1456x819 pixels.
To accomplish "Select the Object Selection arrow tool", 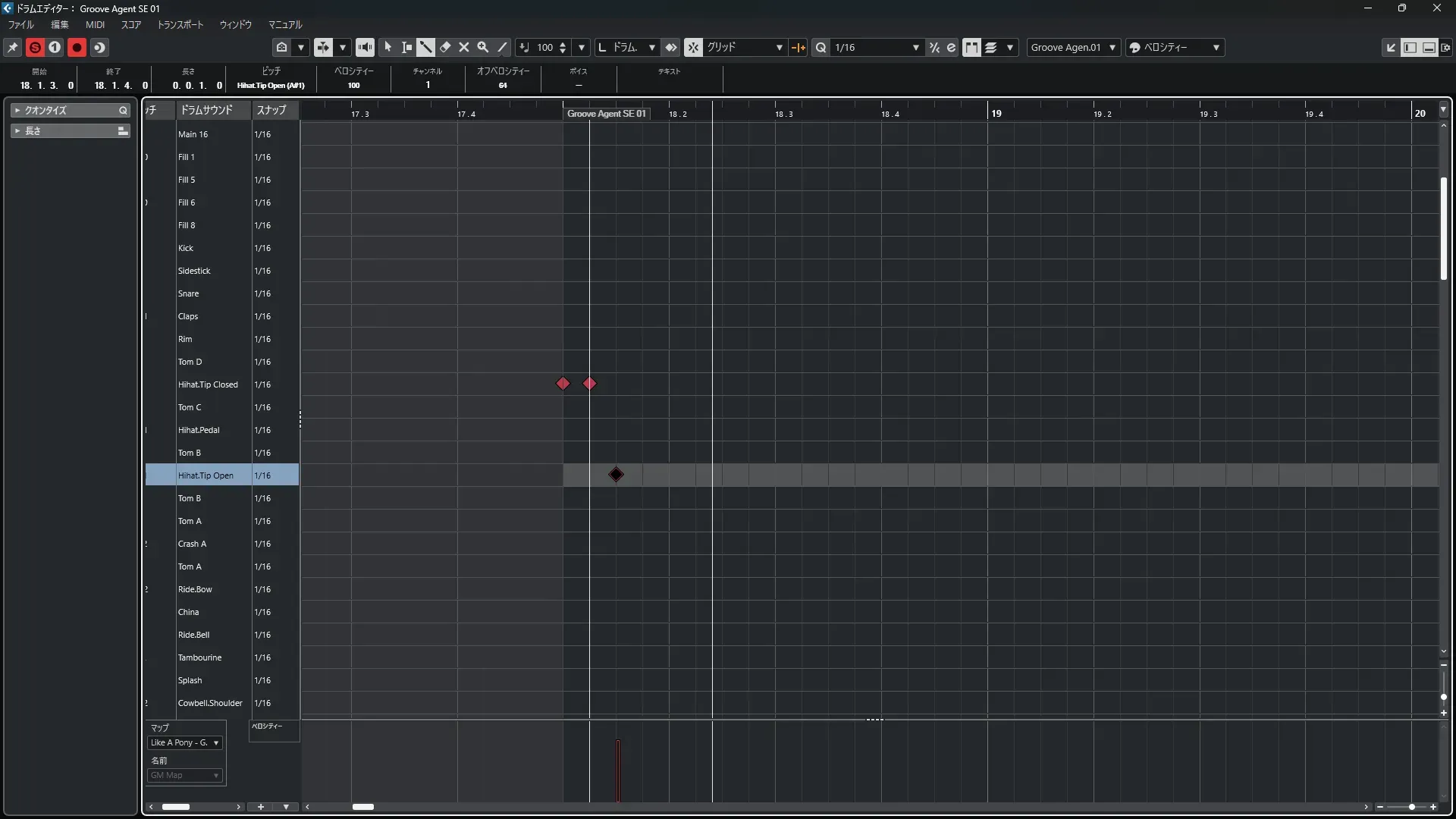I will (x=388, y=47).
